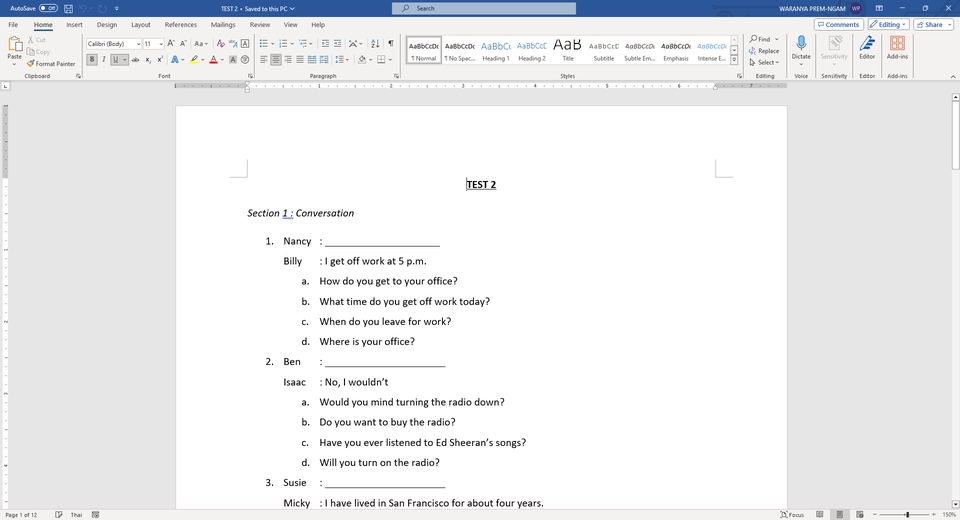Switch to the Design tab
Image resolution: width=960 pixels, height=520 pixels.
click(x=107, y=25)
